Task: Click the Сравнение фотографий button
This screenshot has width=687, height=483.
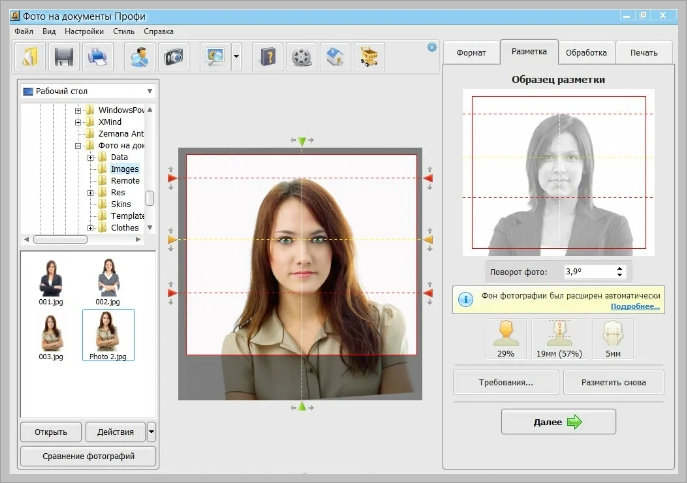Action: pos(88,456)
